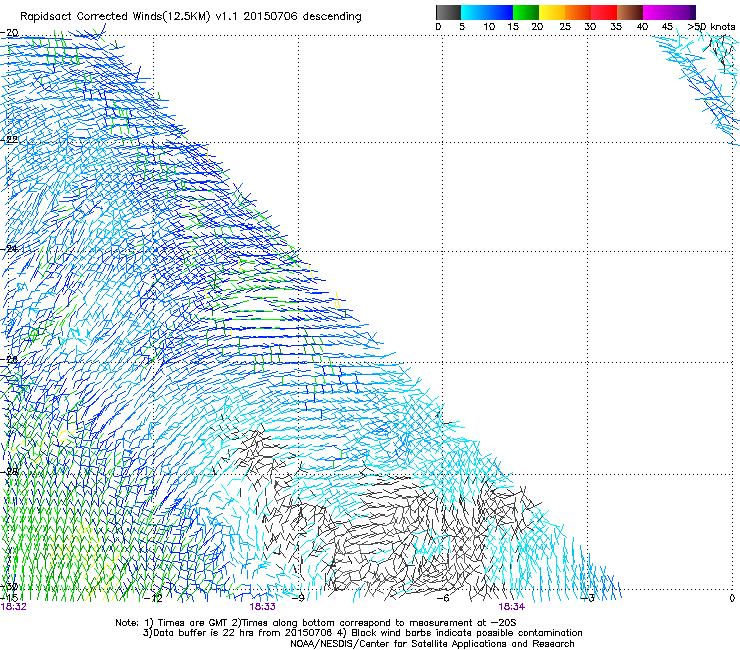Click the 0 longitude axis label

pyautogui.click(x=732, y=598)
